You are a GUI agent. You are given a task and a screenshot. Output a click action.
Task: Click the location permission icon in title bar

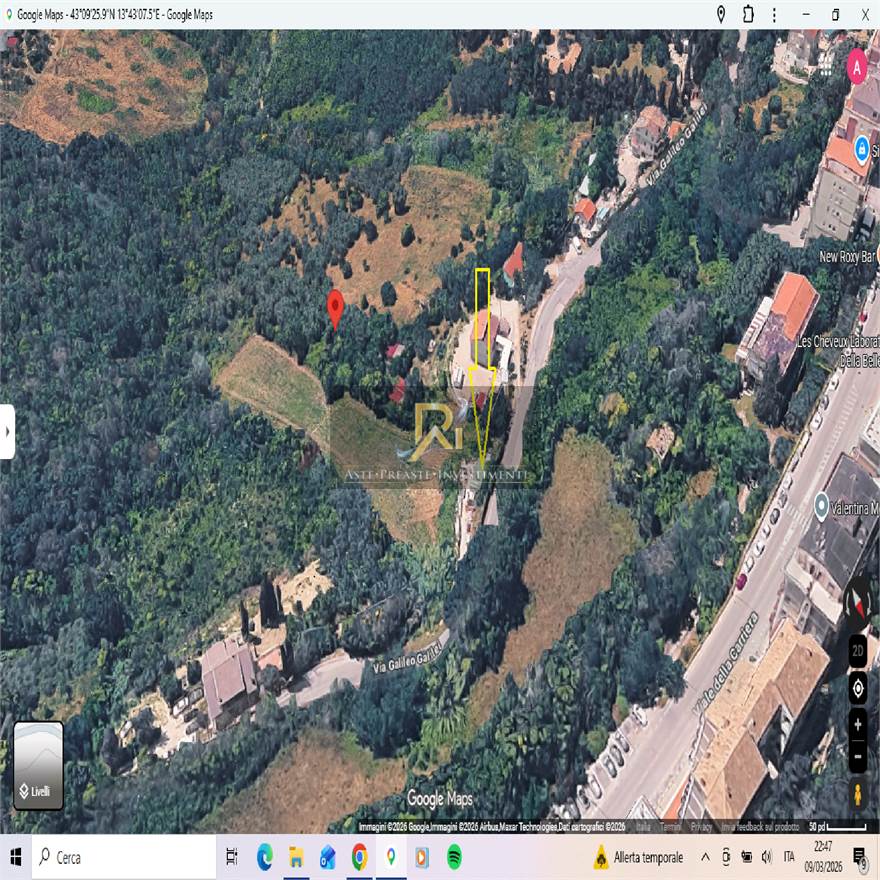[x=721, y=15]
